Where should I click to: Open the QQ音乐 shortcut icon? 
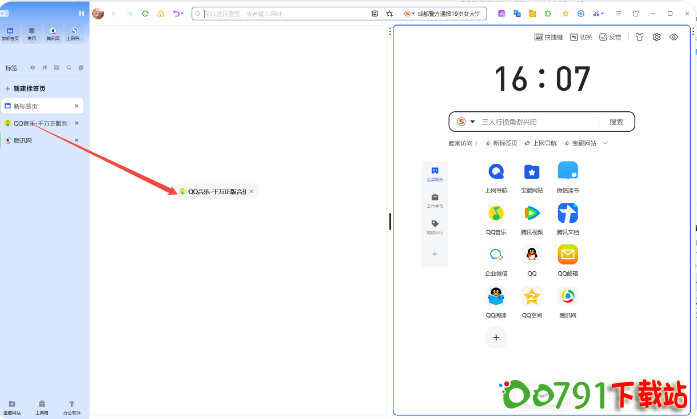tap(496, 213)
